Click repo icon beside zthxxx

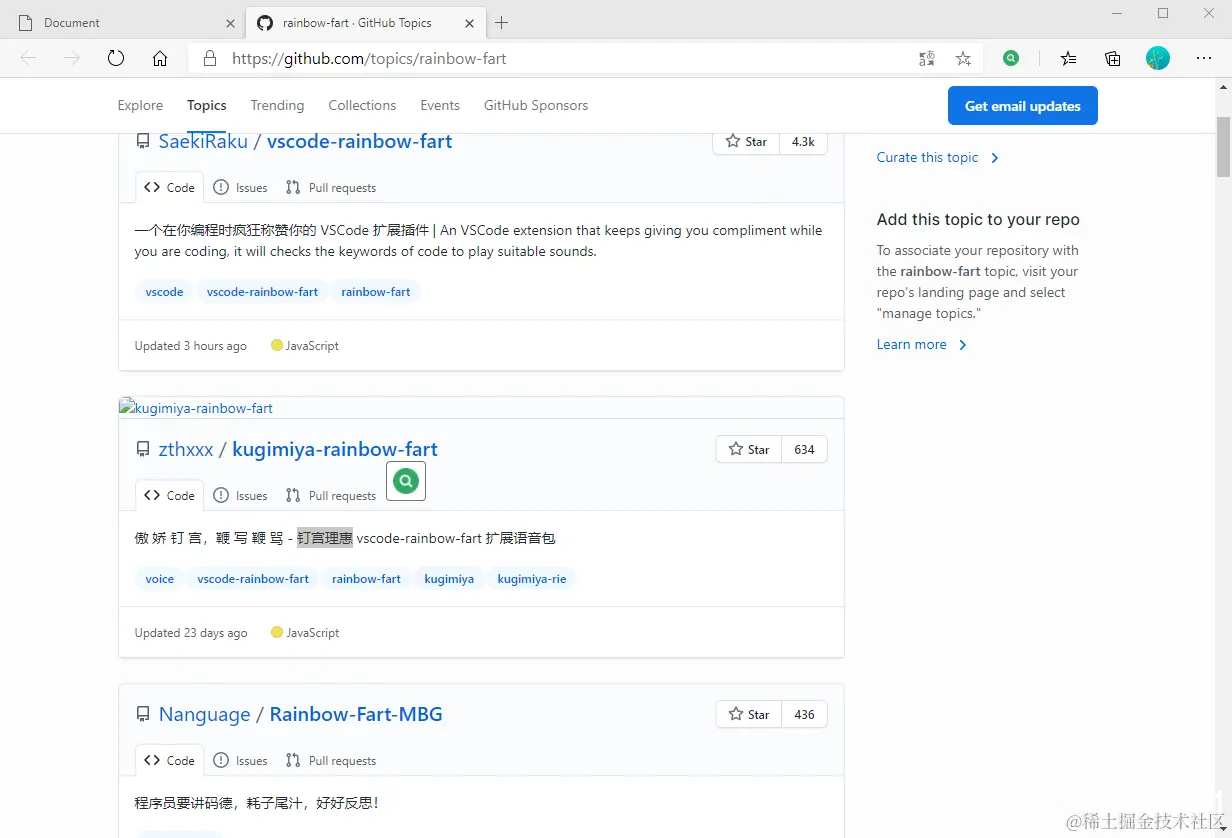tap(143, 450)
